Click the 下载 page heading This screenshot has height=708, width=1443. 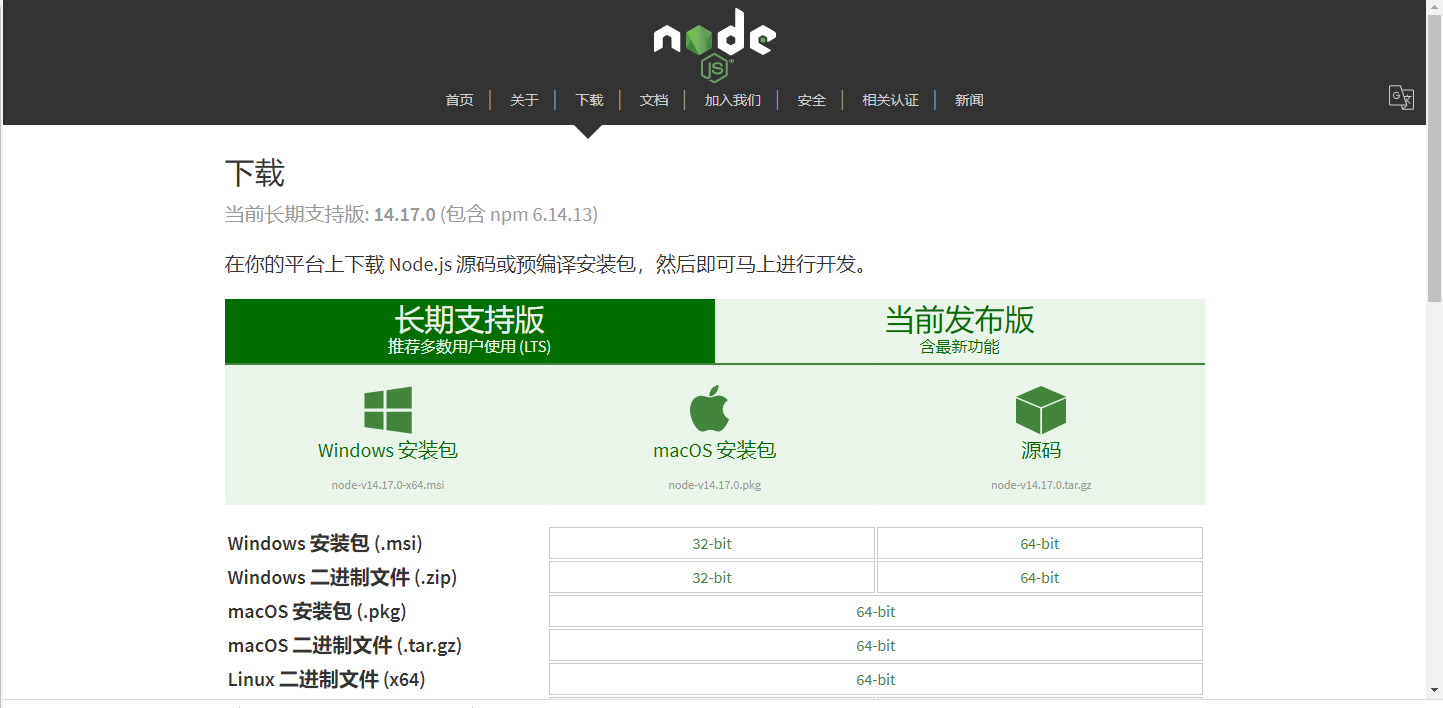click(255, 173)
